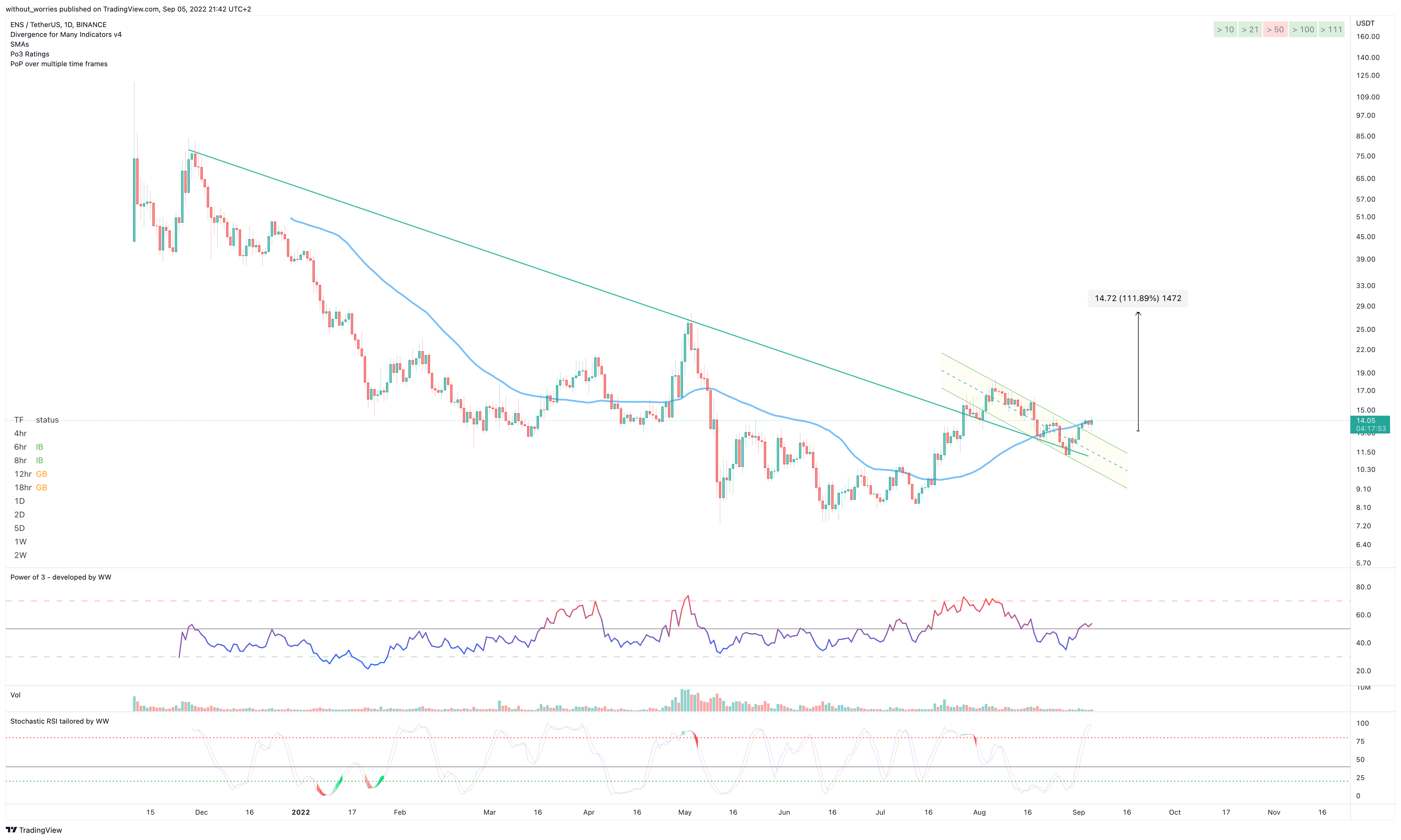This screenshot has height=840, width=1401.
Task: Click the 11.50 price axis label
Action: click(x=1365, y=452)
